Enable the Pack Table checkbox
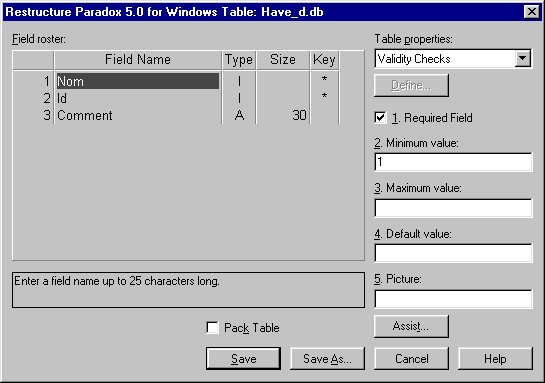Viewport: 545px width, 383px height. point(212,327)
